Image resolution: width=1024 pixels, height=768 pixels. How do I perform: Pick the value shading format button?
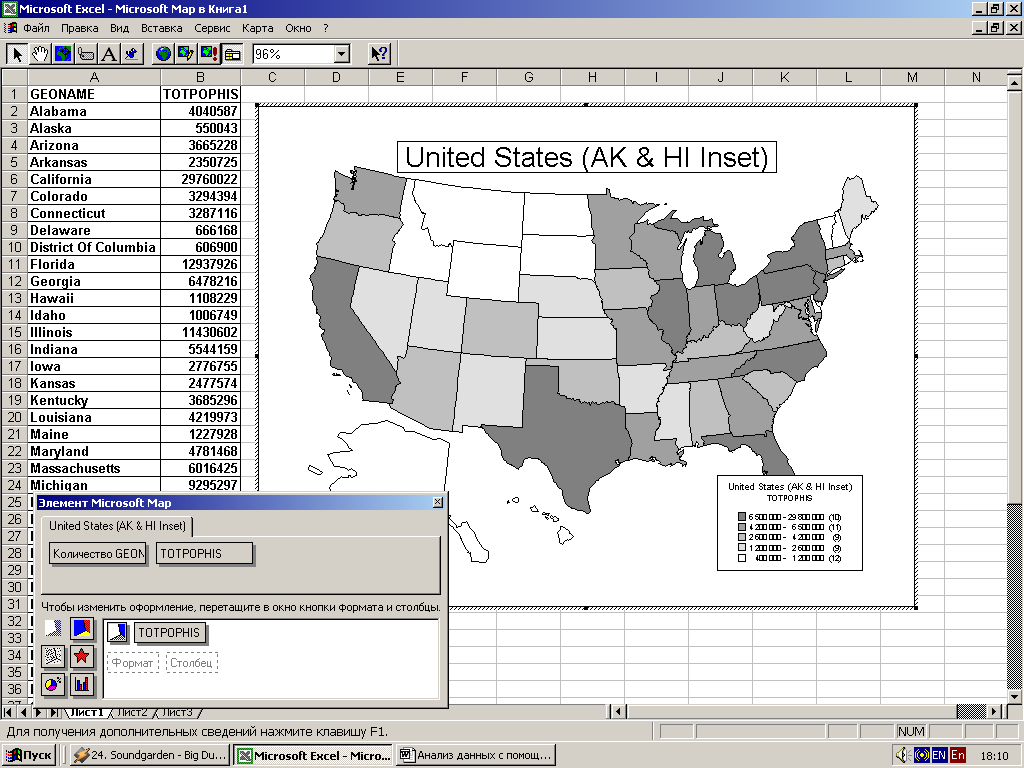pos(53,629)
